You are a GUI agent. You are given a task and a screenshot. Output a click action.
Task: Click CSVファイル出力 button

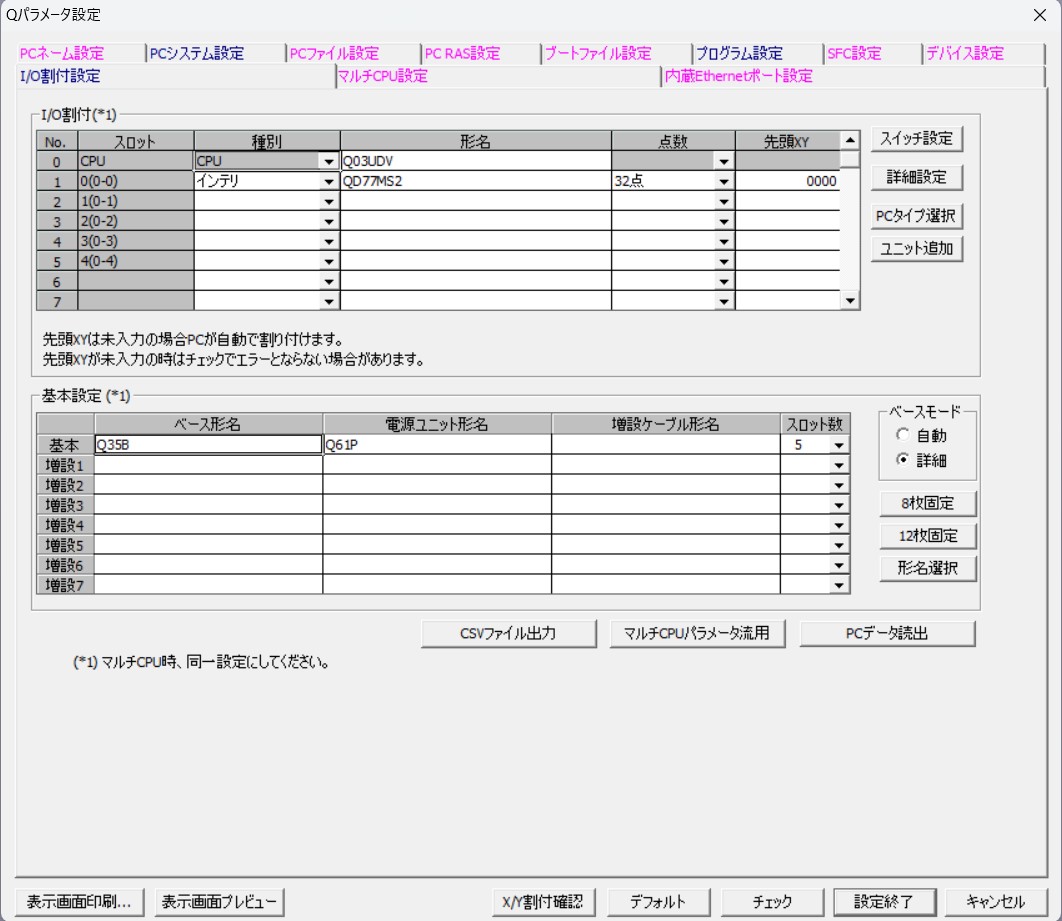(x=508, y=633)
